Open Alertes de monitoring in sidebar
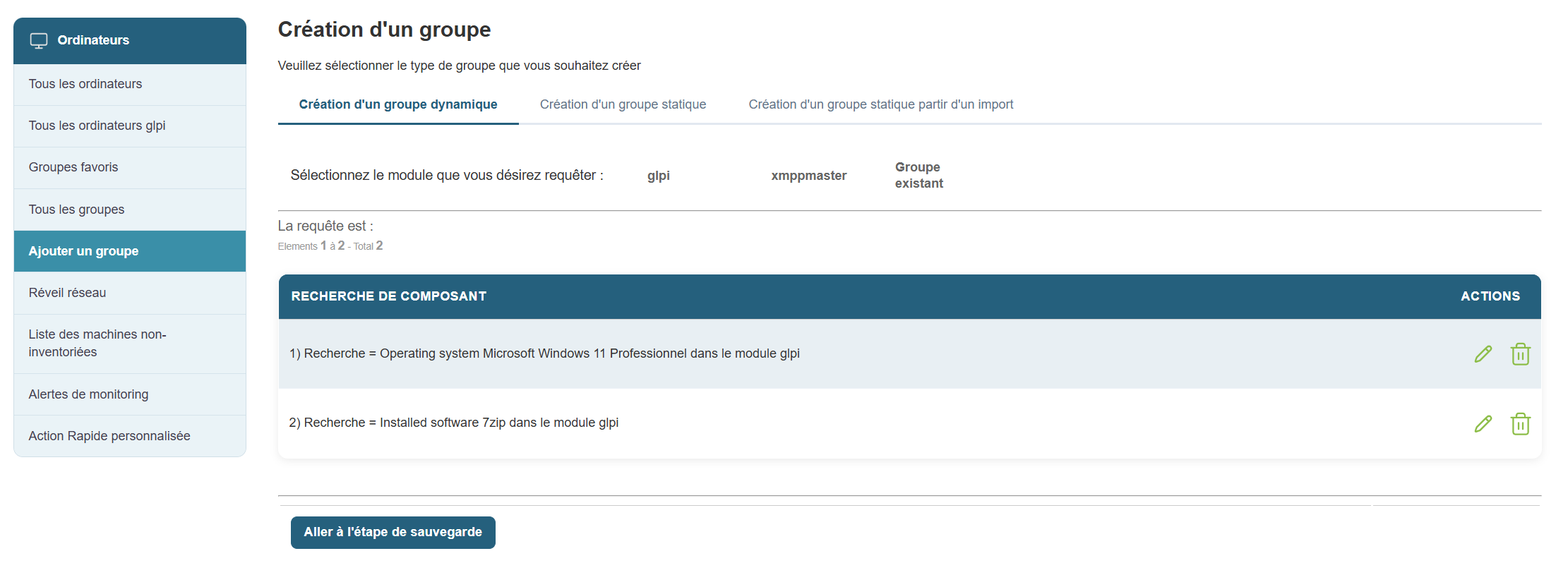Image resolution: width=1568 pixels, height=563 pixels. pyautogui.click(x=88, y=394)
